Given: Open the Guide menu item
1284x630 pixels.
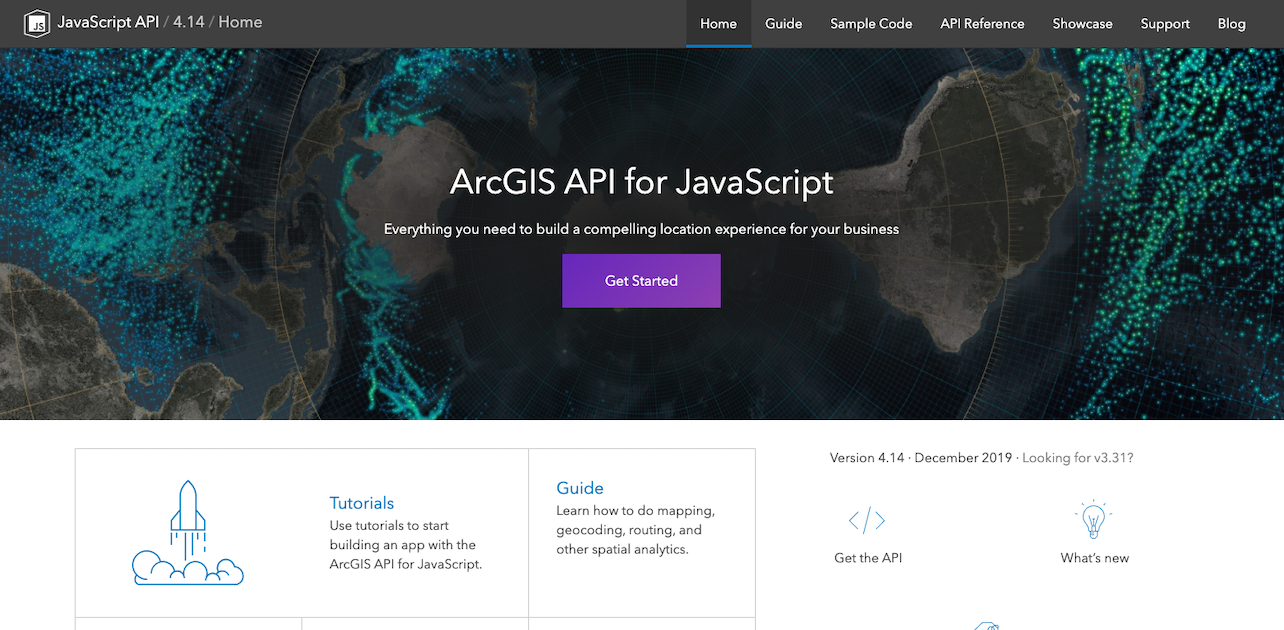Looking at the screenshot, I should tap(784, 23).
